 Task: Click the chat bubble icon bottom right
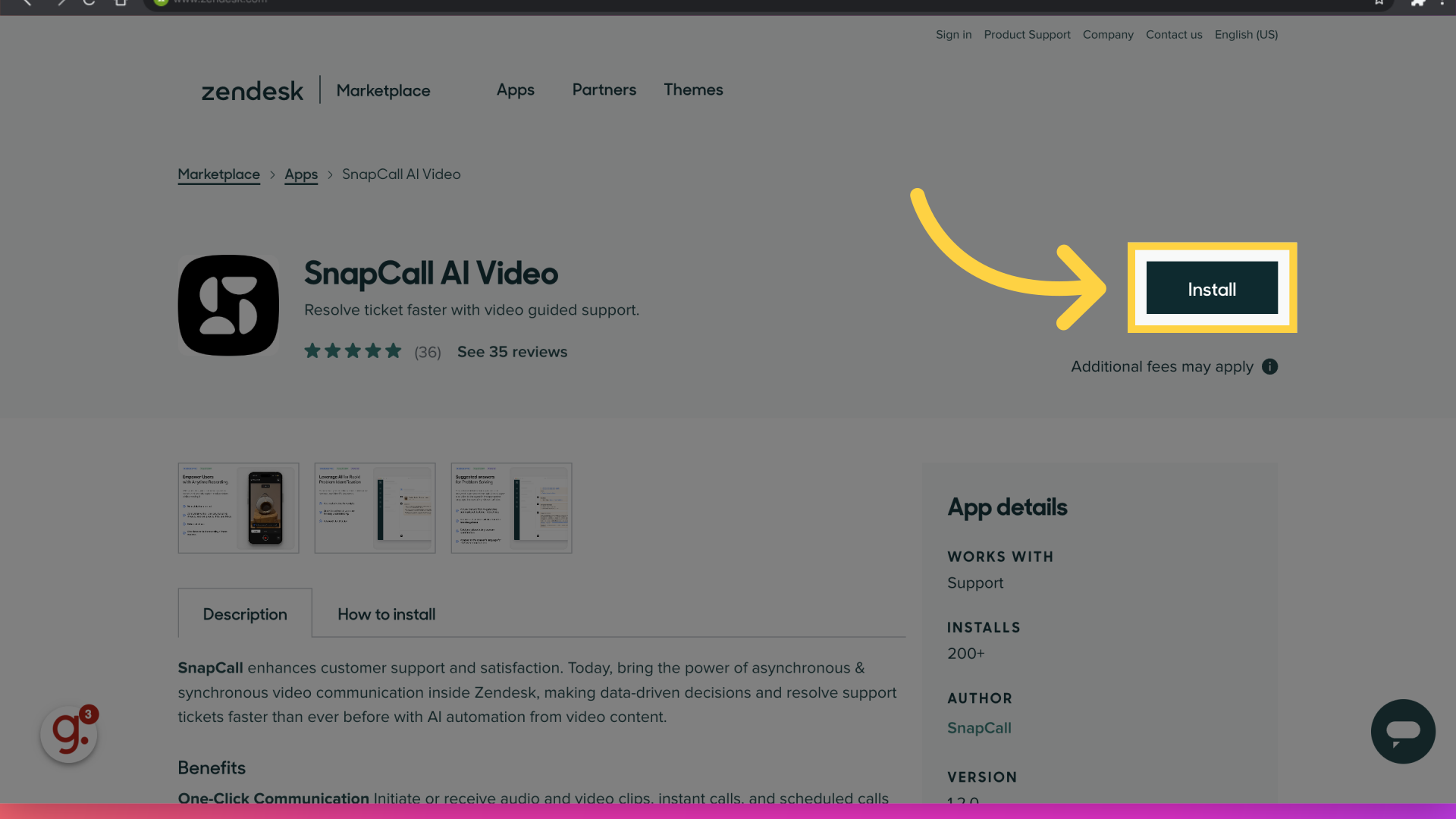tap(1404, 732)
